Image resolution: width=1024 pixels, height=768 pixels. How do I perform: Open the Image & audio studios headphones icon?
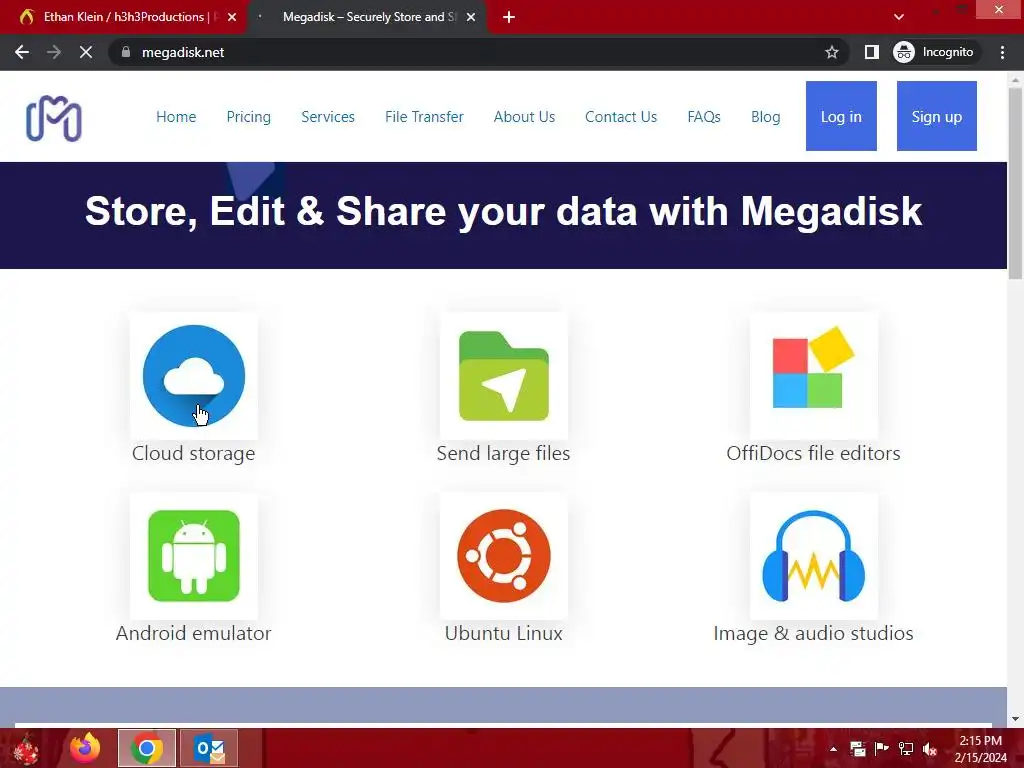coord(814,556)
